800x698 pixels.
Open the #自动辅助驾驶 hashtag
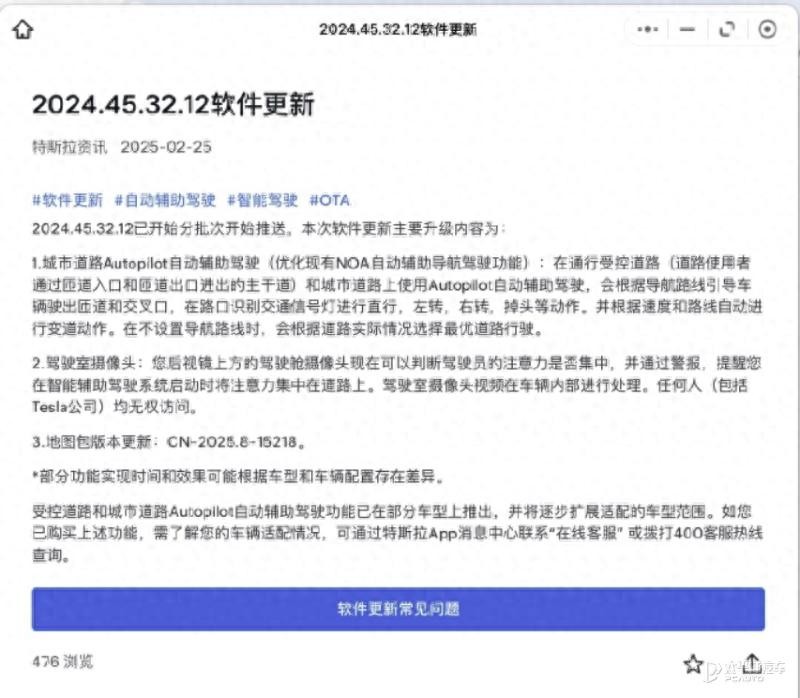coord(164,200)
